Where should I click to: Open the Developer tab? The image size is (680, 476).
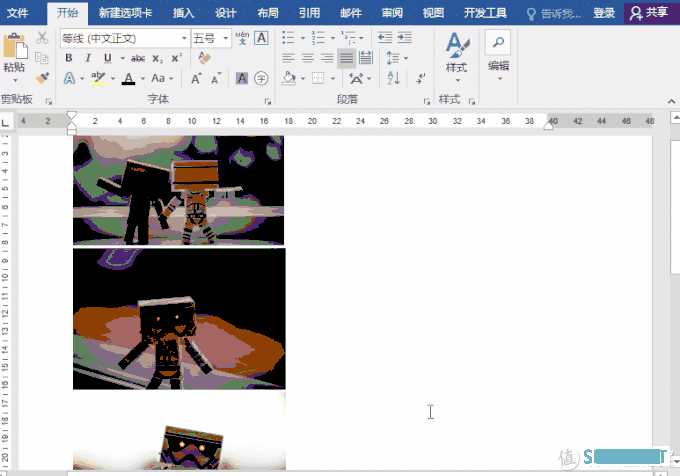click(x=485, y=13)
